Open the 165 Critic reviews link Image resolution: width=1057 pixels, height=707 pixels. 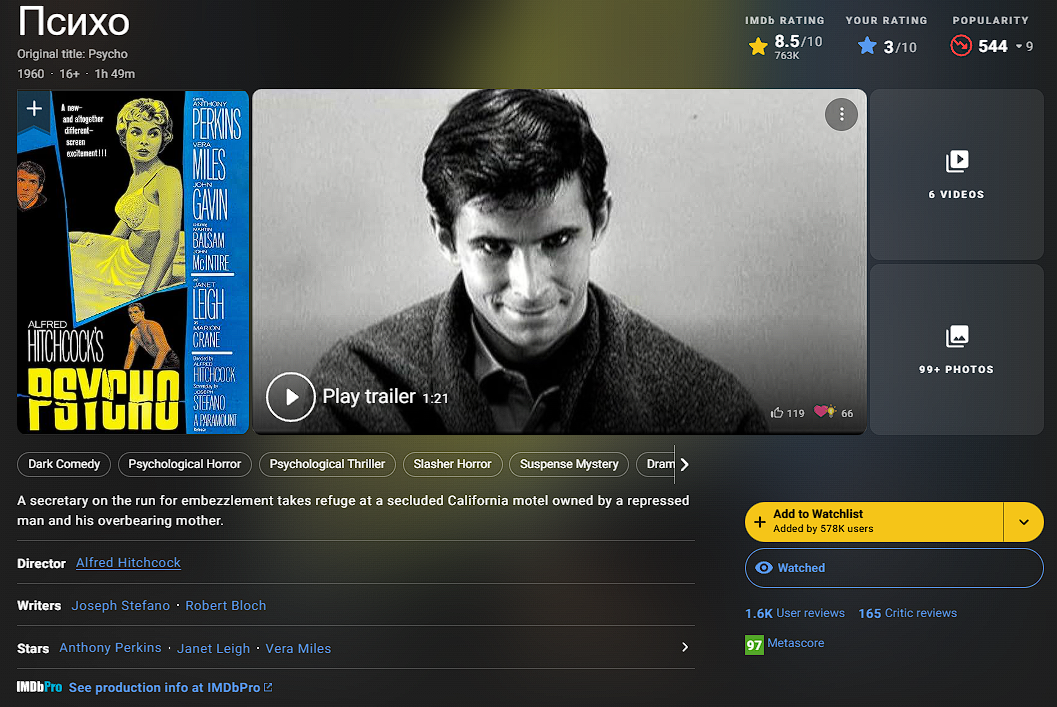tap(907, 613)
